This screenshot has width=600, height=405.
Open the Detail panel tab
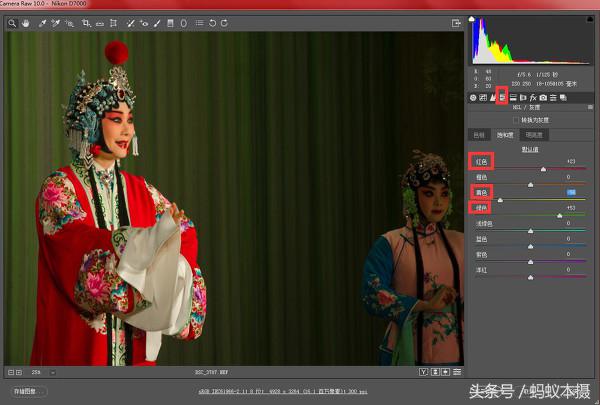pos(493,98)
